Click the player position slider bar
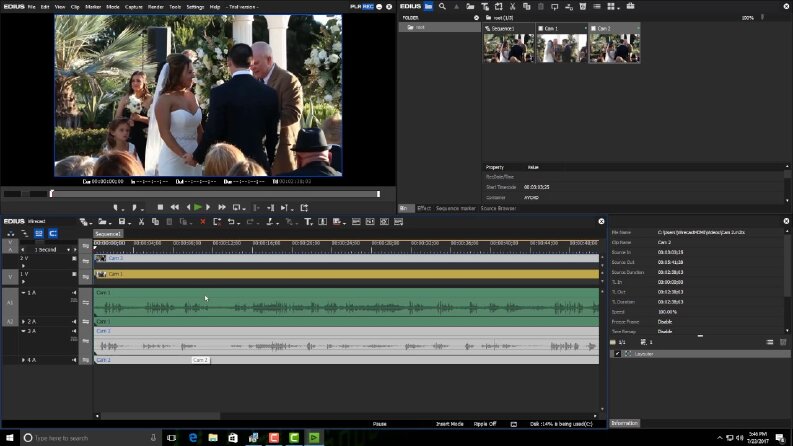The height and width of the screenshot is (446, 793). 215,194
